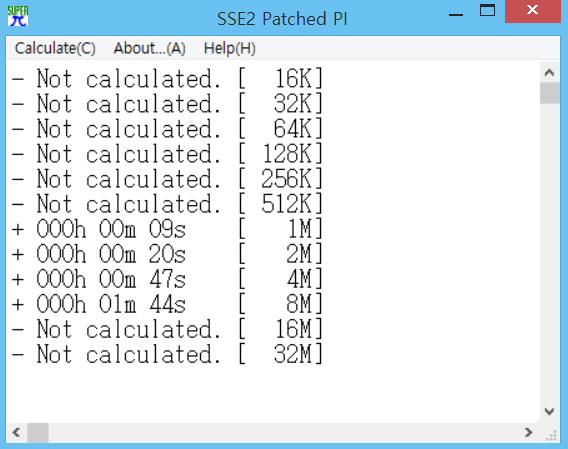Select the 4M result line showing 47s
The width and height of the screenshot is (568, 449).
pos(167,279)
